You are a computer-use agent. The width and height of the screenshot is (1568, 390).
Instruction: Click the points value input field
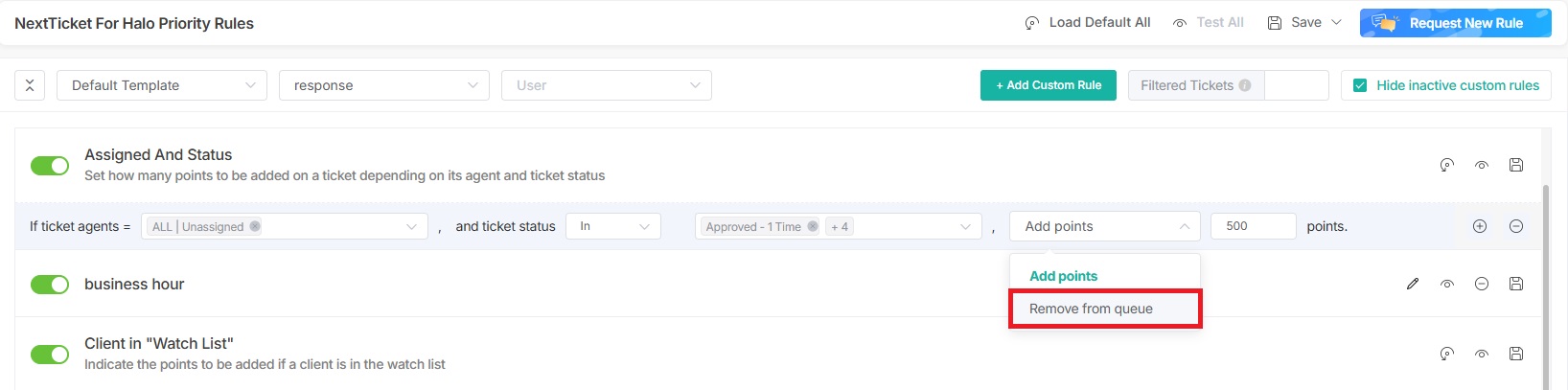coord(1253,226)
